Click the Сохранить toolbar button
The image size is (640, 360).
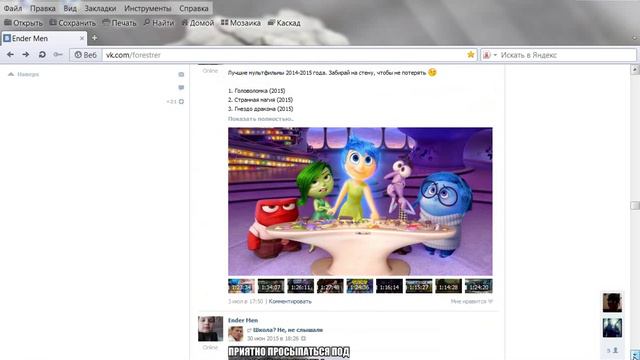tap(73, 23)
